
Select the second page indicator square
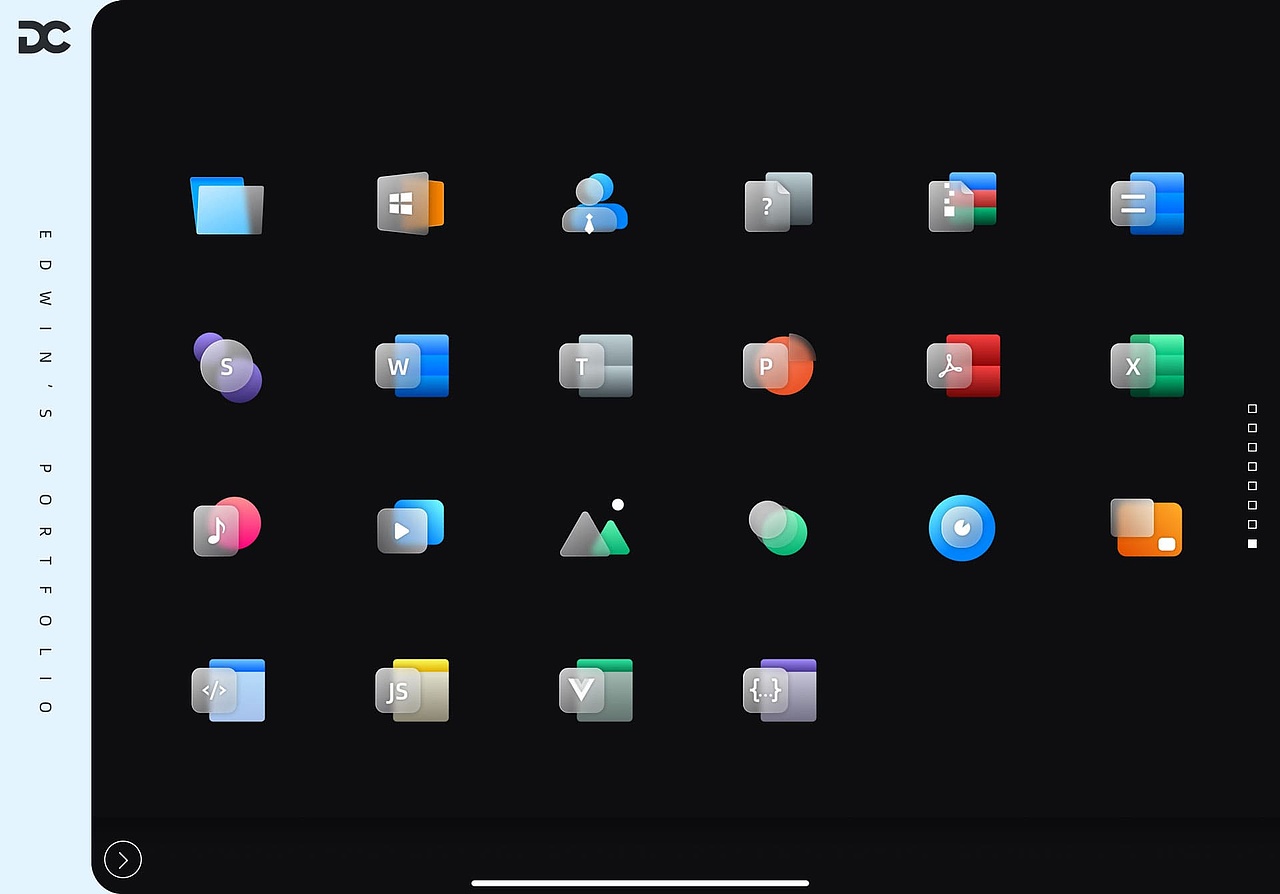pyautogui.click(x=1252, y=428)
